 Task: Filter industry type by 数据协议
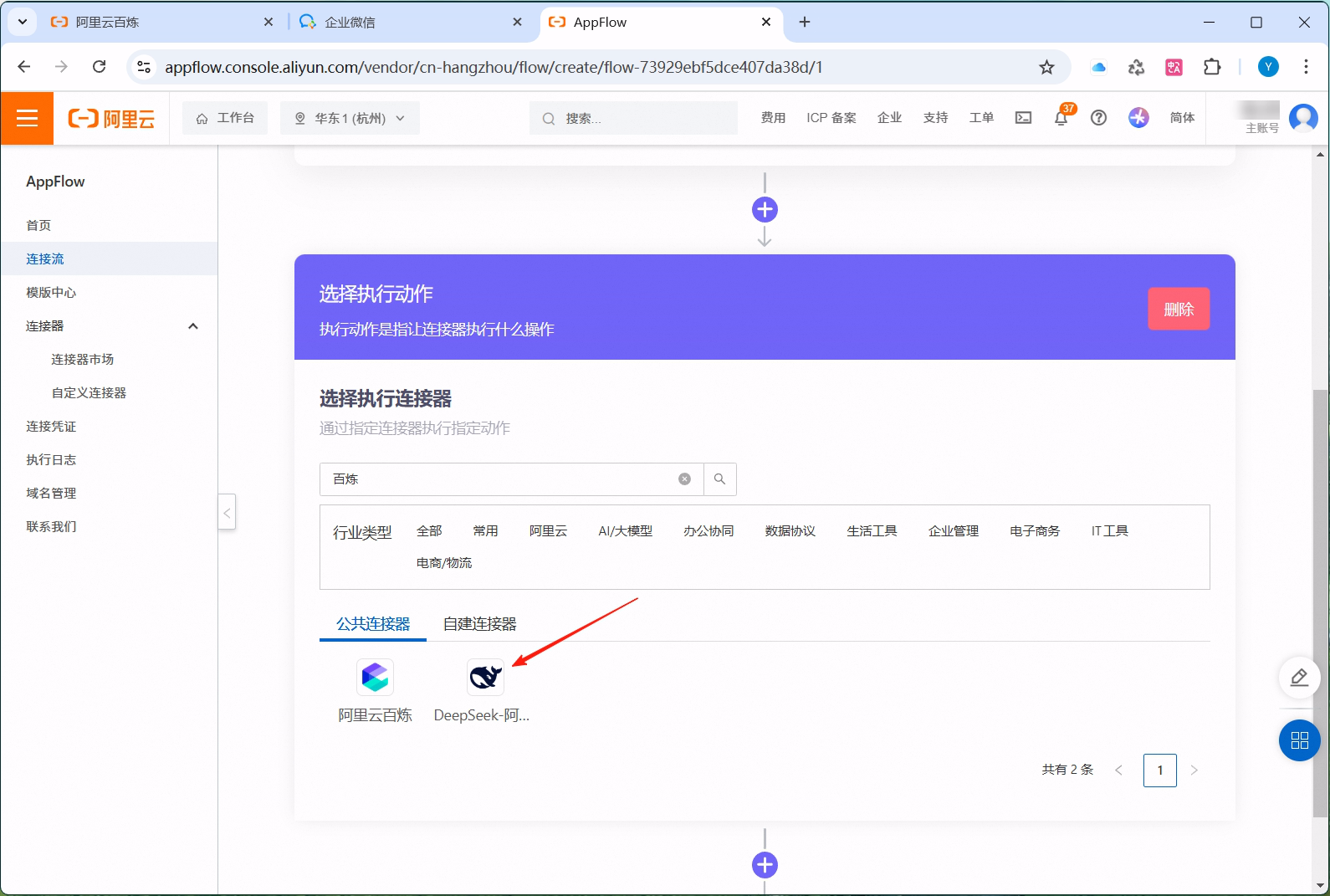[x=790, y=530]
